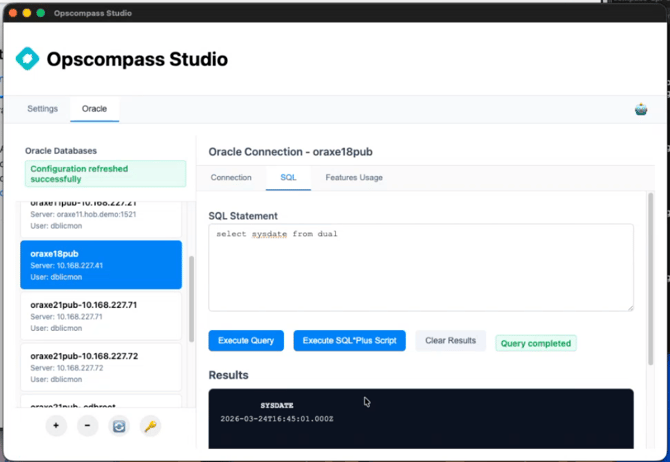The image size is (670, 462).
Task: Open the Settings tab
Action: point(43,109)
